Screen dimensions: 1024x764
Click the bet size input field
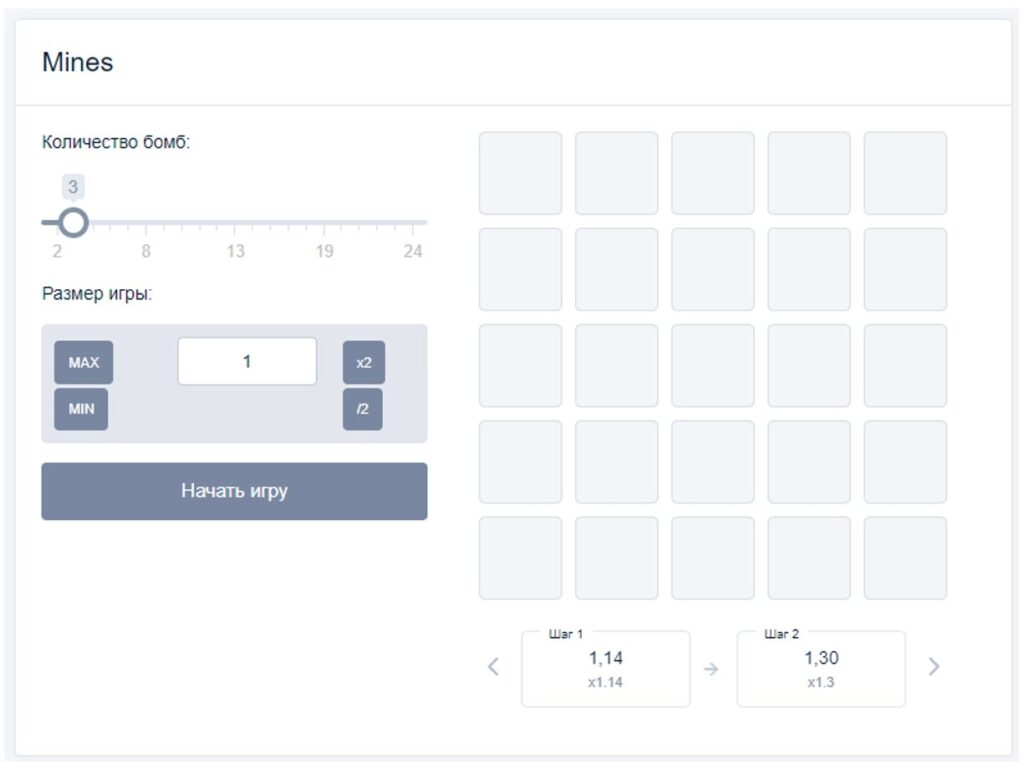(247, 361)
